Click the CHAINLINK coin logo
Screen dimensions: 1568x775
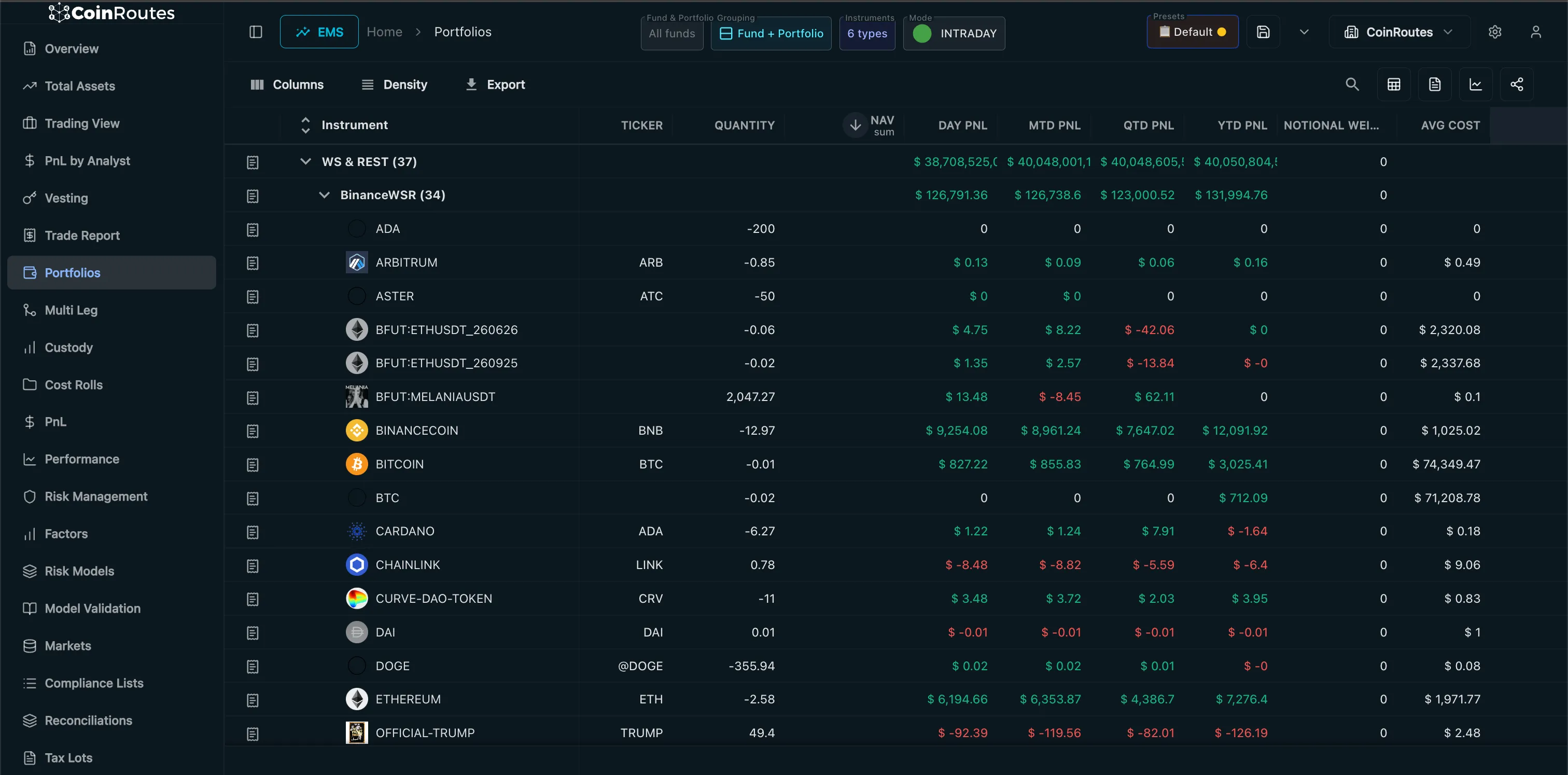[357, 565]
